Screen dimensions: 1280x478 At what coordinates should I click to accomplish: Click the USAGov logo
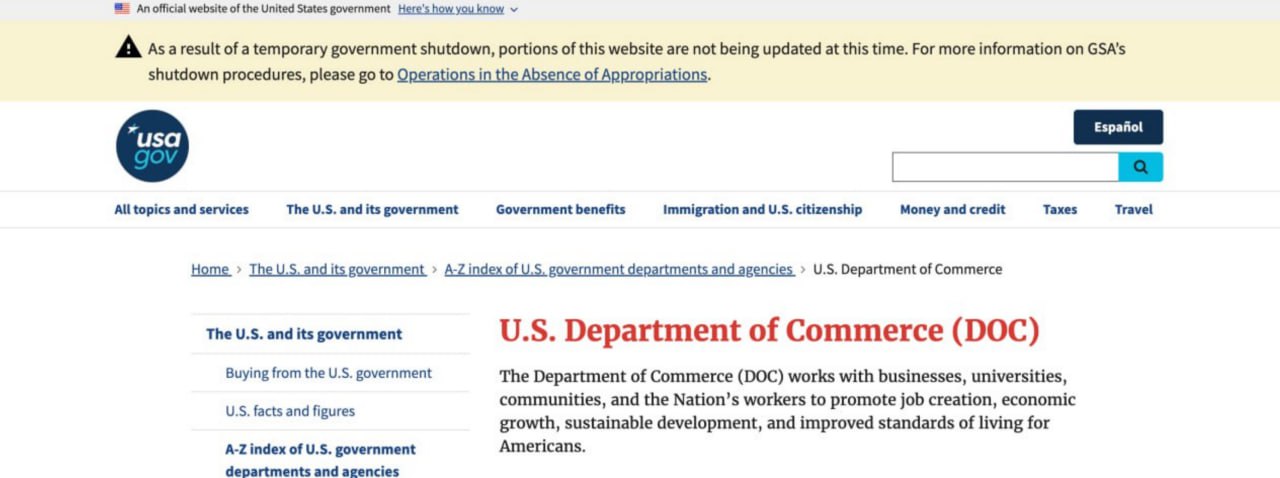point(152,146)
